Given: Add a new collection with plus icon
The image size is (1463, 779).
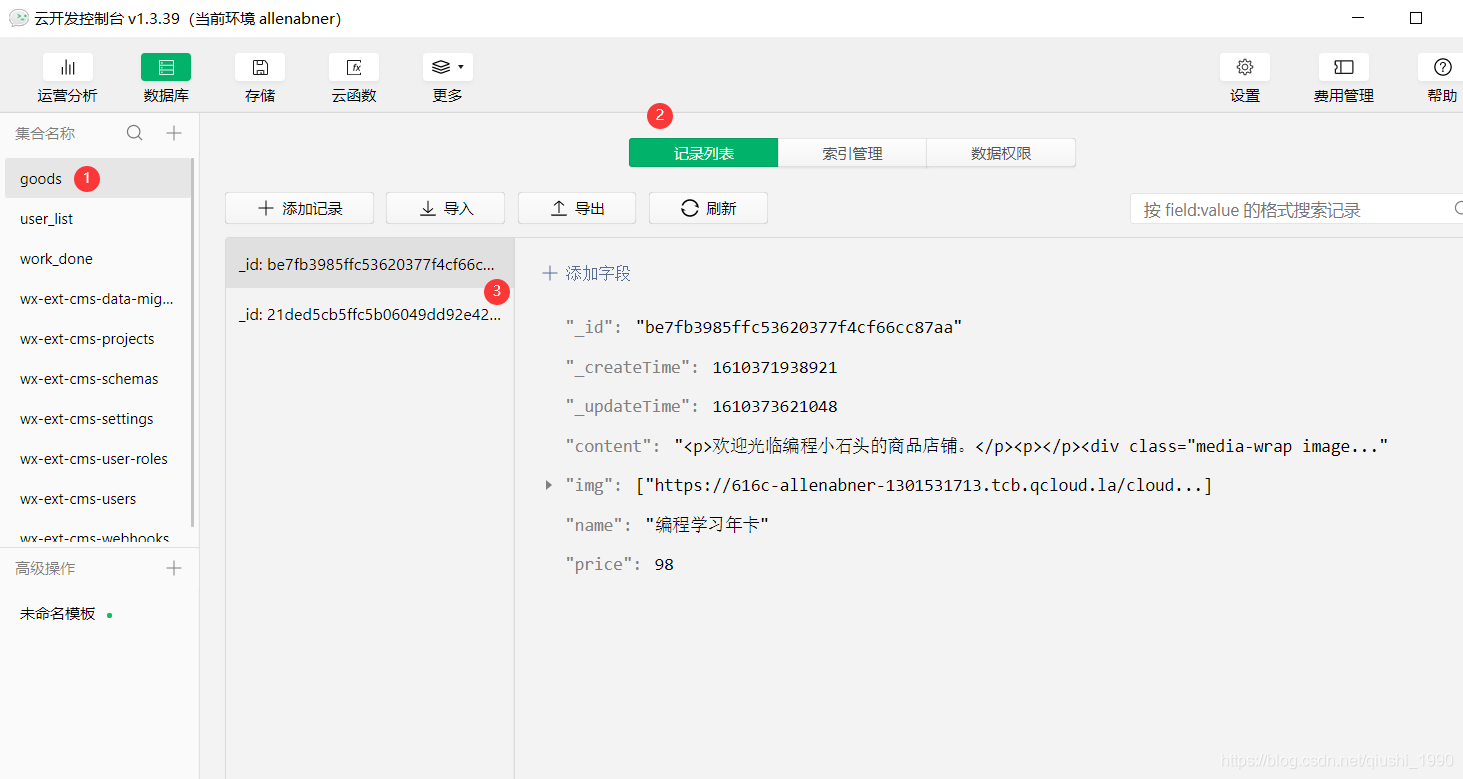Looking at the screenshot, I should (174, 133).
